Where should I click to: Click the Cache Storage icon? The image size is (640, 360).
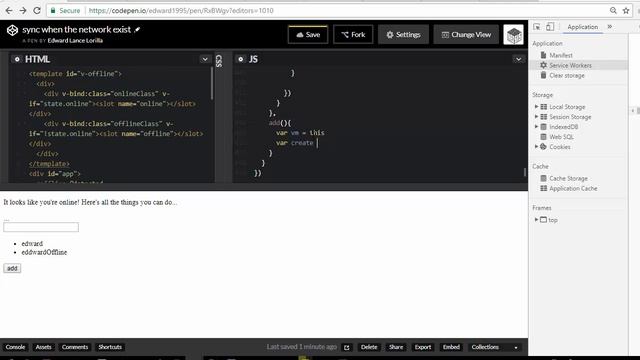[544, 178]
